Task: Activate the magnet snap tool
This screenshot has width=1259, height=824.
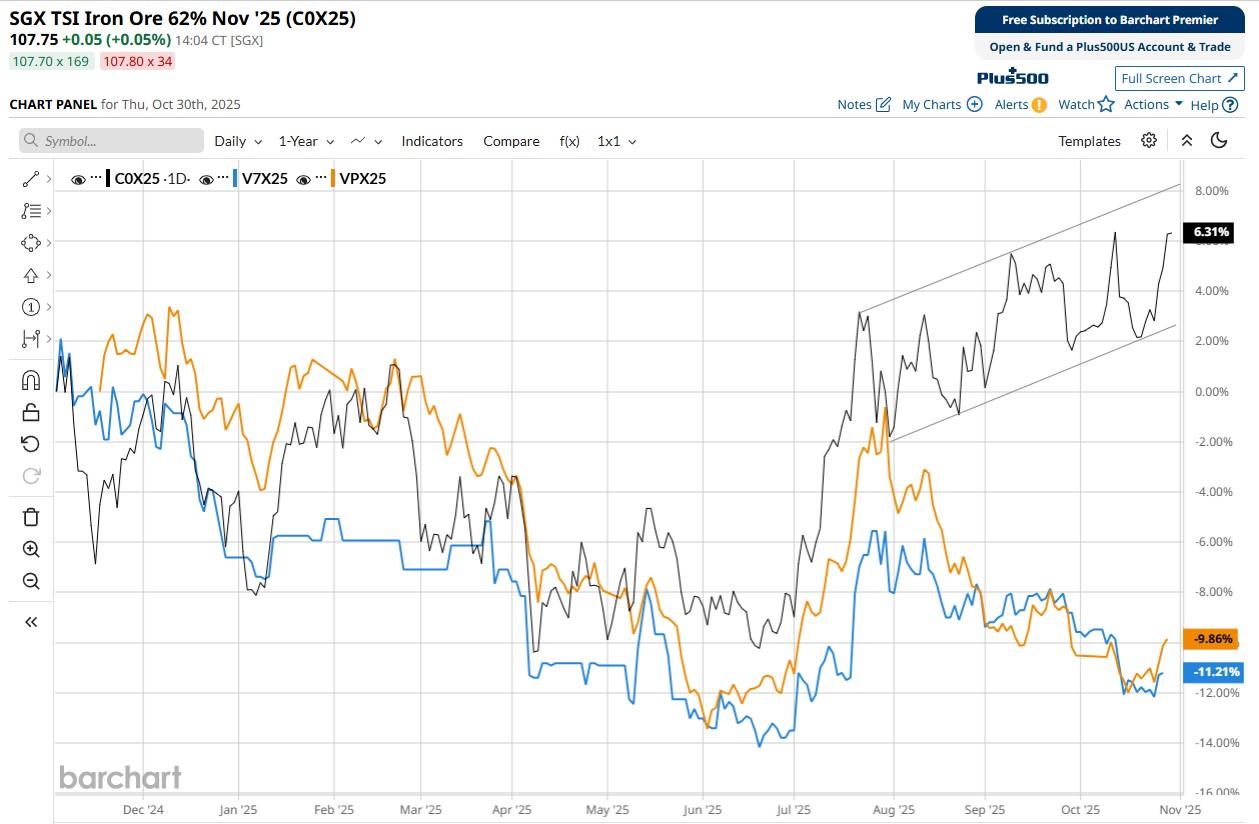Action: pyautogui.click(x=30, y=380)
